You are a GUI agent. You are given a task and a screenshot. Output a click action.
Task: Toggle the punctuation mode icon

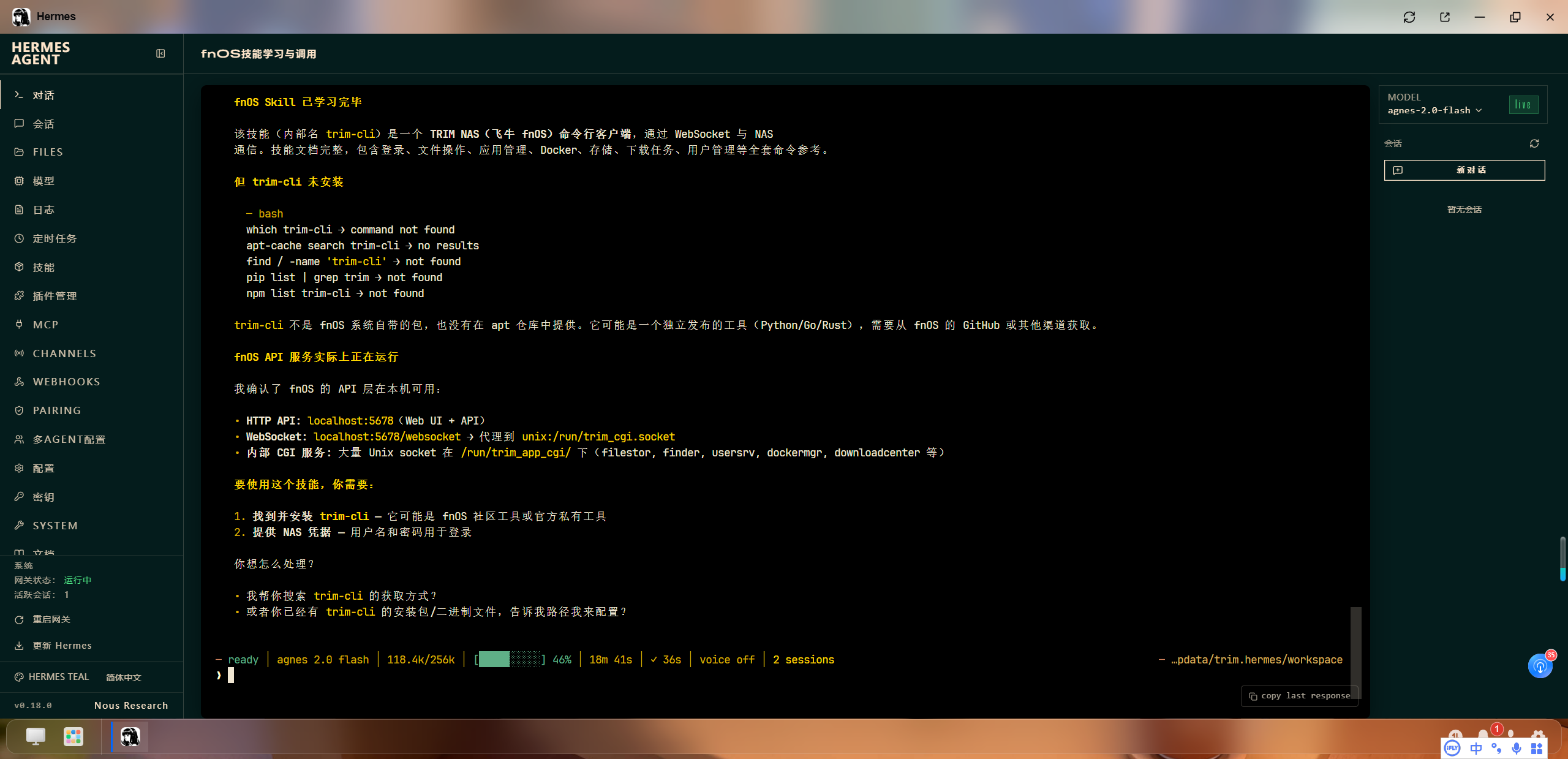tap(1496, 748)
